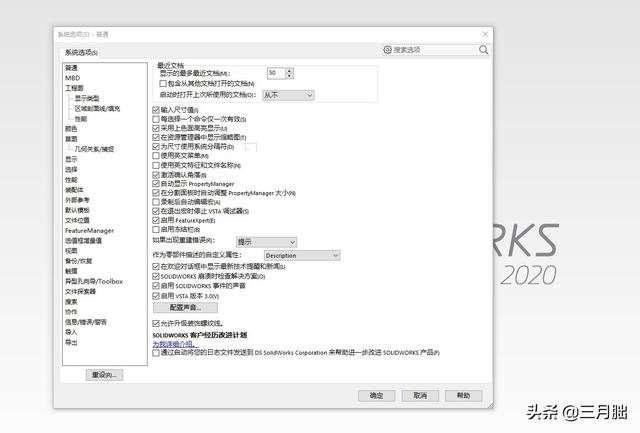Select MBD in the options tree
Image resolution: width=640 pixels, height=433 pixels.
coord(73,78)
